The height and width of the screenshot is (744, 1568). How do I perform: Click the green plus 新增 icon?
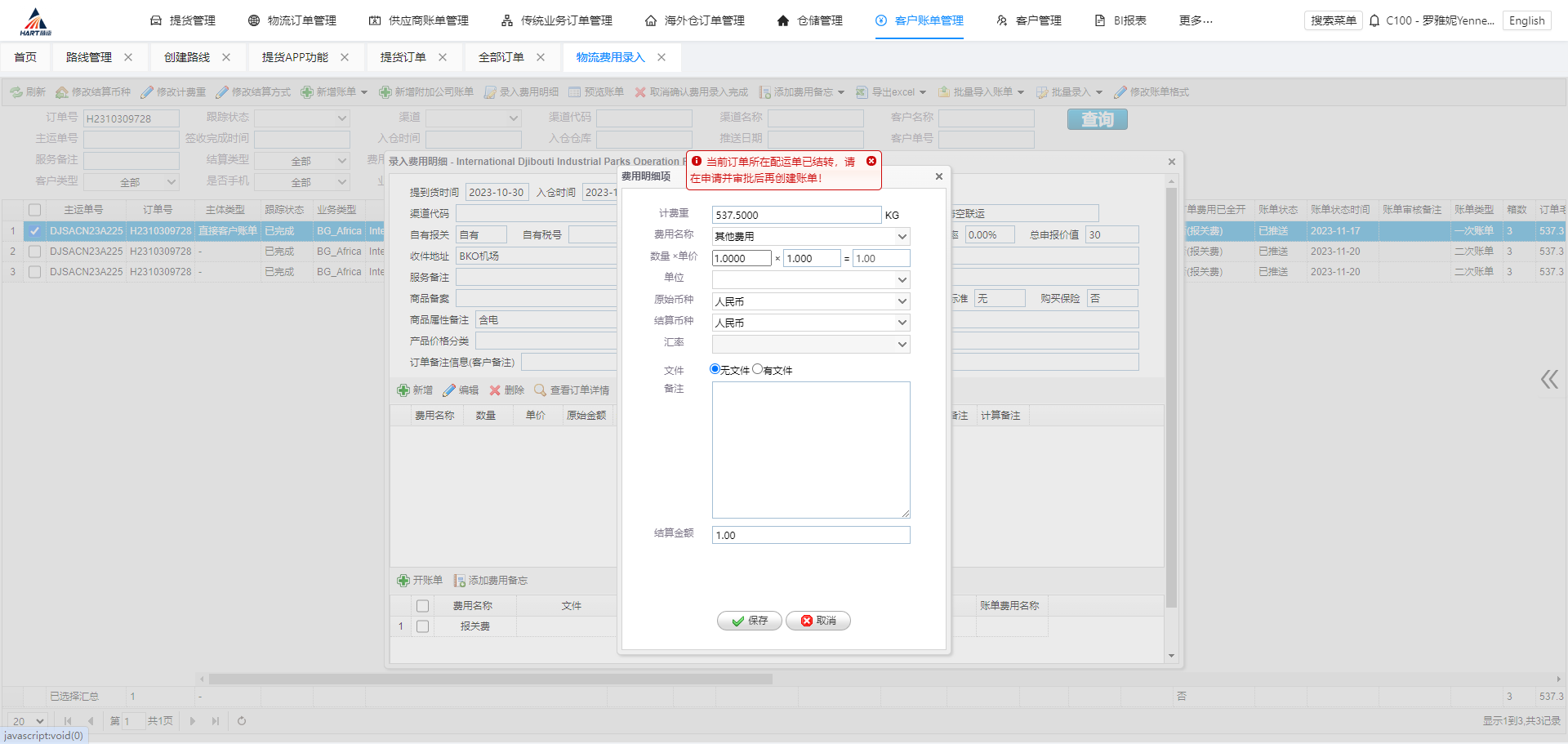403,390
